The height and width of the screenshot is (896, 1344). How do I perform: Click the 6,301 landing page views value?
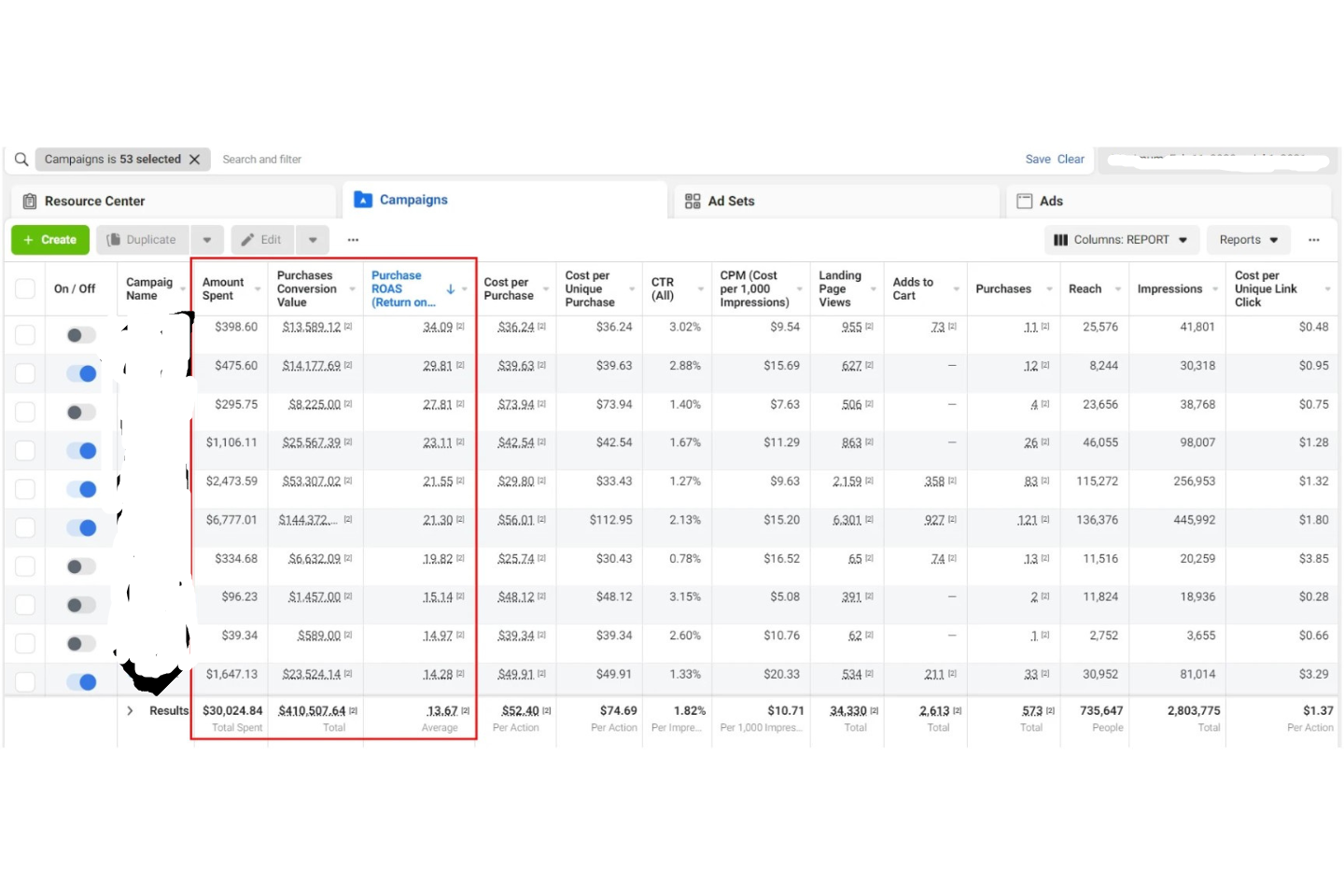pyautogui.click(x=847, y=520)
